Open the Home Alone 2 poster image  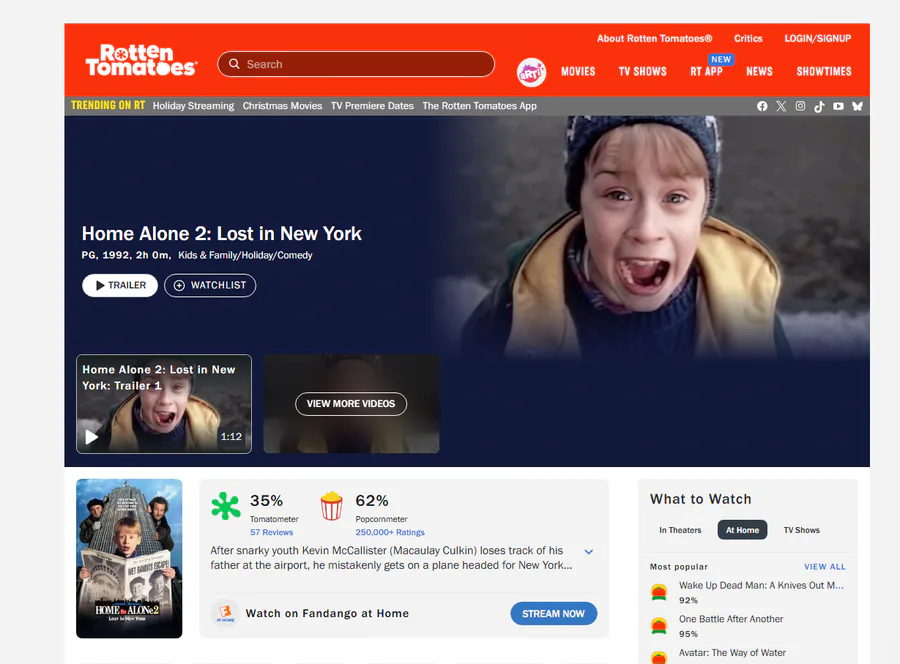(x=129, y=558)
